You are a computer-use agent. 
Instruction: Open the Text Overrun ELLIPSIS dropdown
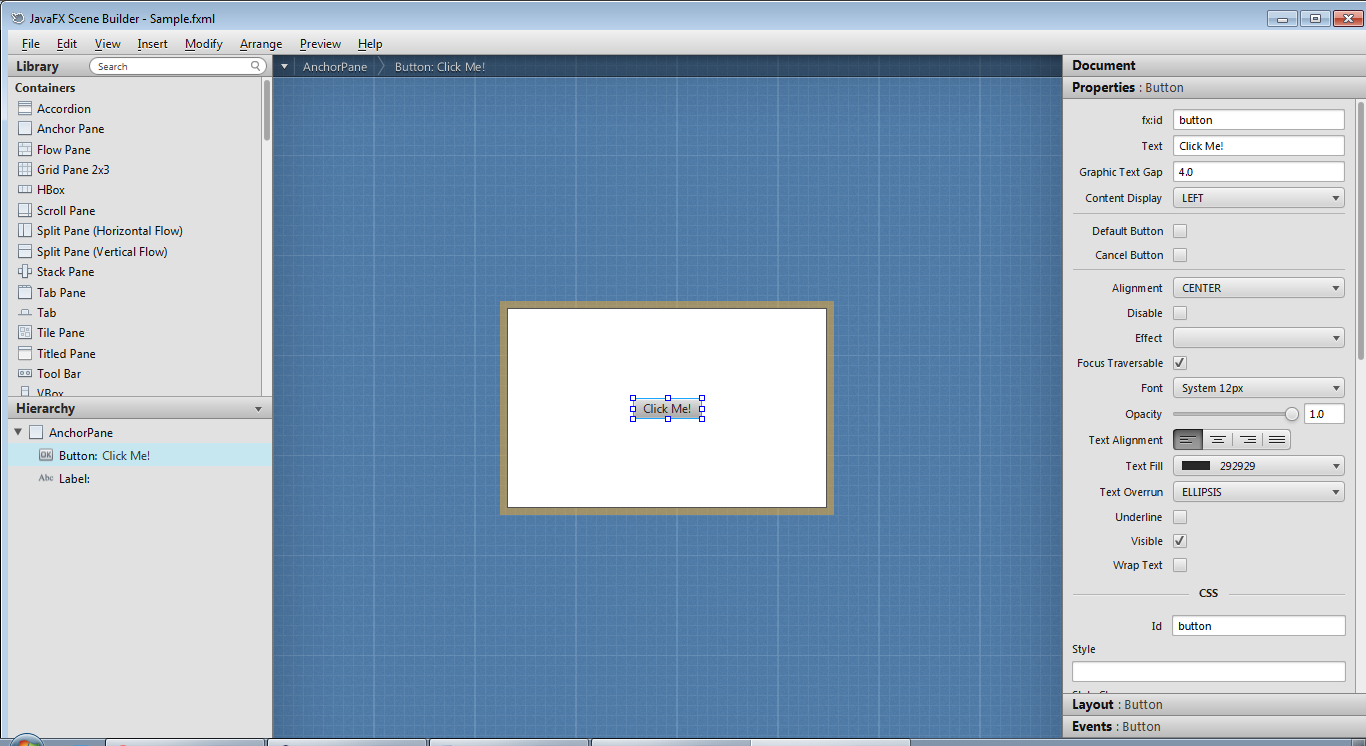coord(1259,492)
